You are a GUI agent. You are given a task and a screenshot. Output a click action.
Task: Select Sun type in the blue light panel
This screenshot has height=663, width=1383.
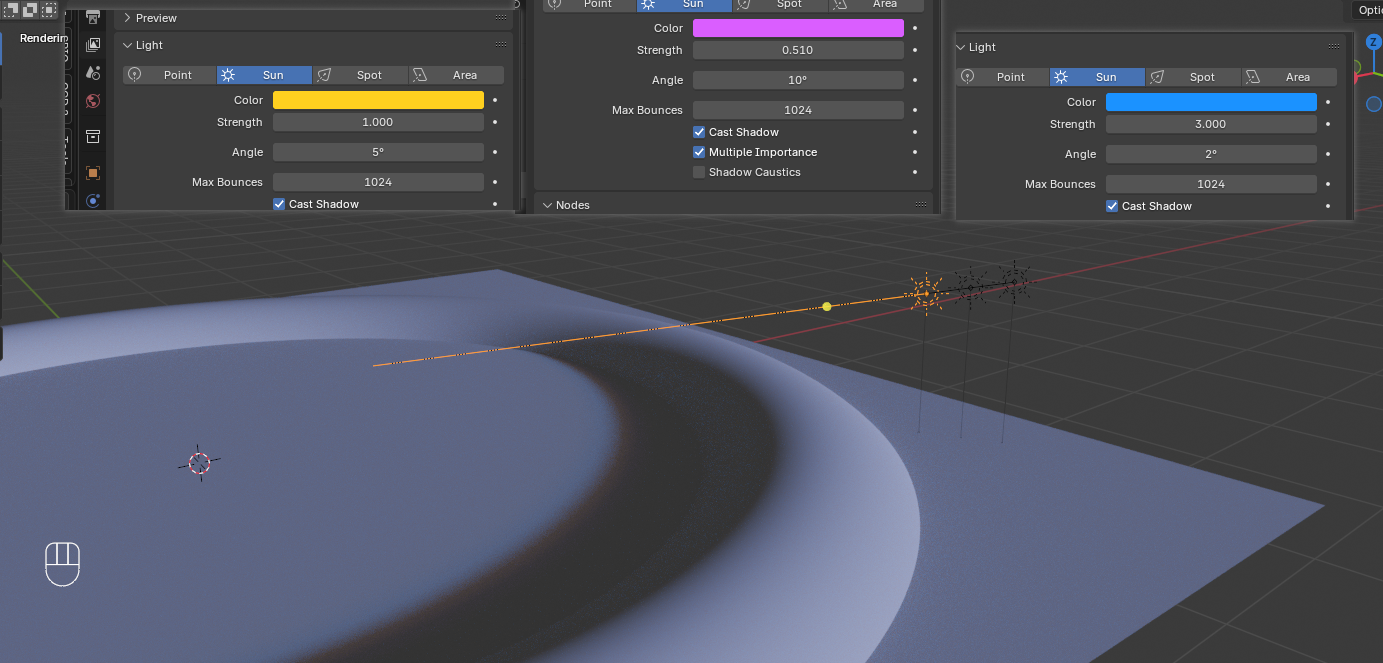click(x=1097, y=77)
